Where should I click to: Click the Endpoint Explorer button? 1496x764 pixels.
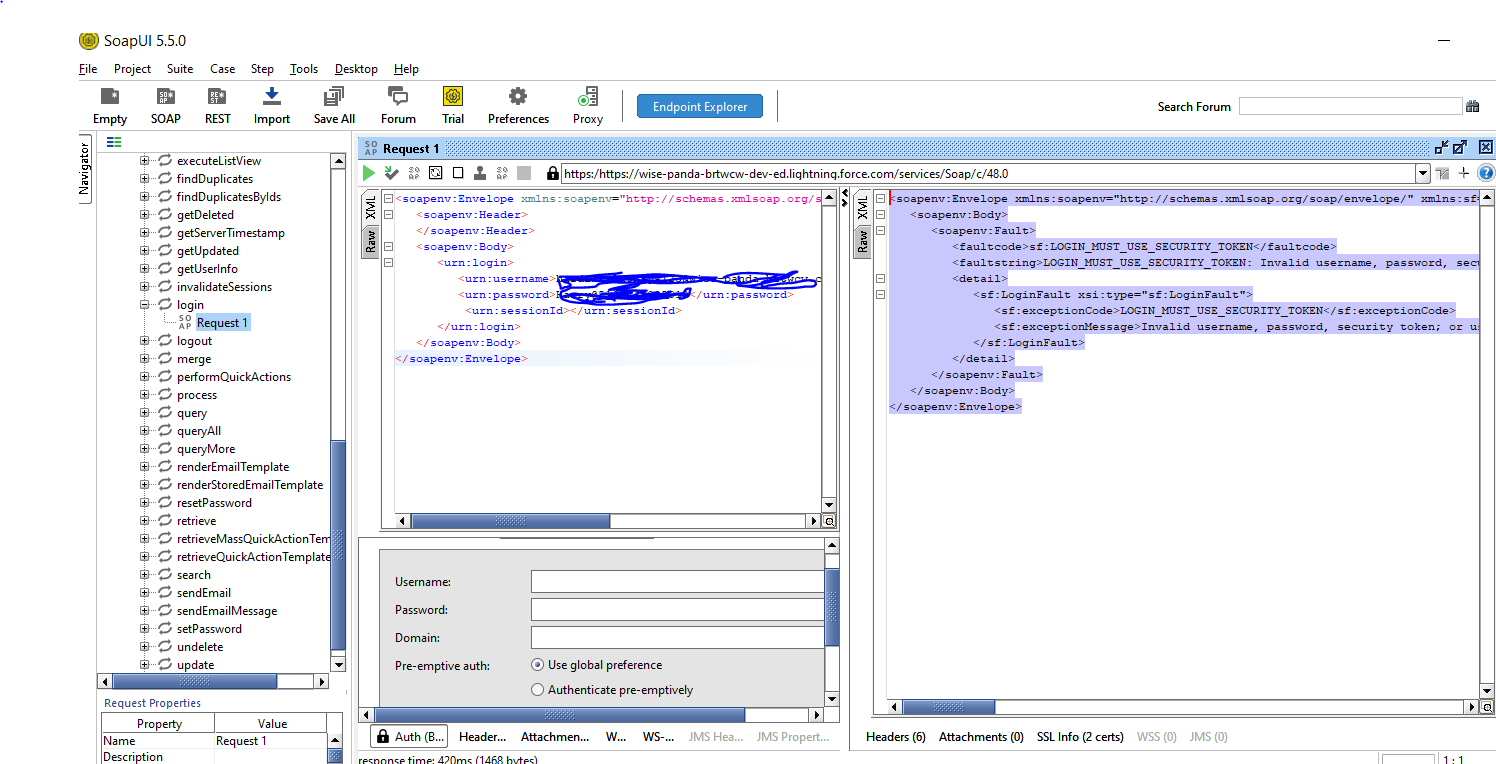[x=699, y=105]
